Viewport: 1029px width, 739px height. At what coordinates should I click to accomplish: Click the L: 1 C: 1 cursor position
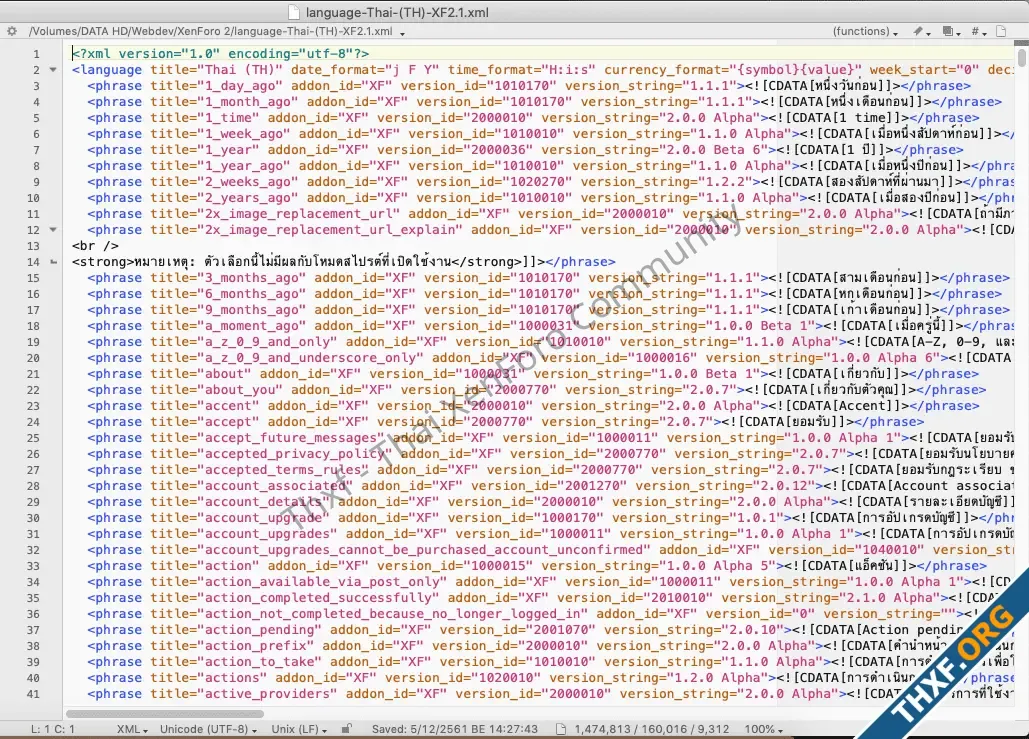click(x=52, y=728)
